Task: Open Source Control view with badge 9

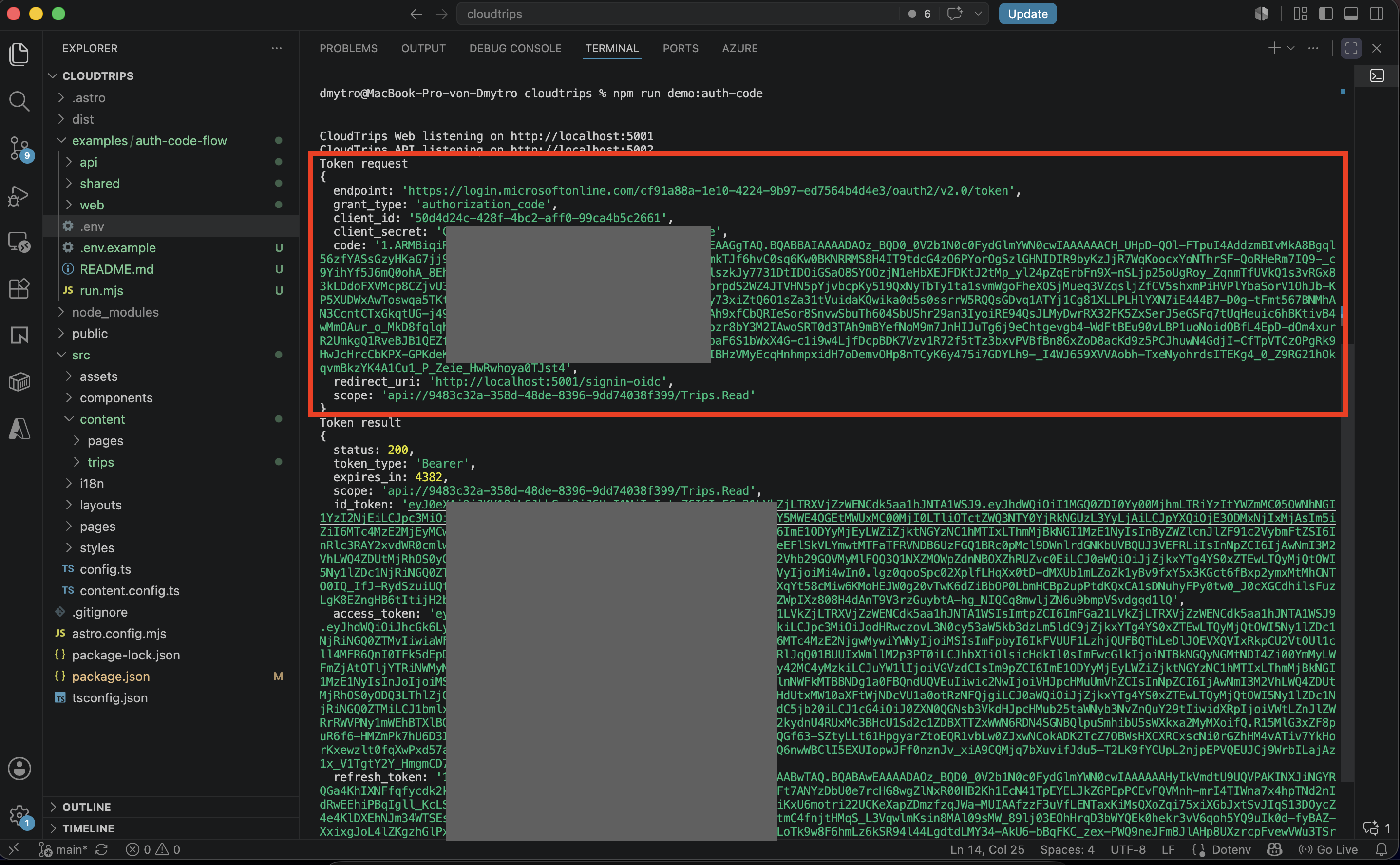Action: 19,149
